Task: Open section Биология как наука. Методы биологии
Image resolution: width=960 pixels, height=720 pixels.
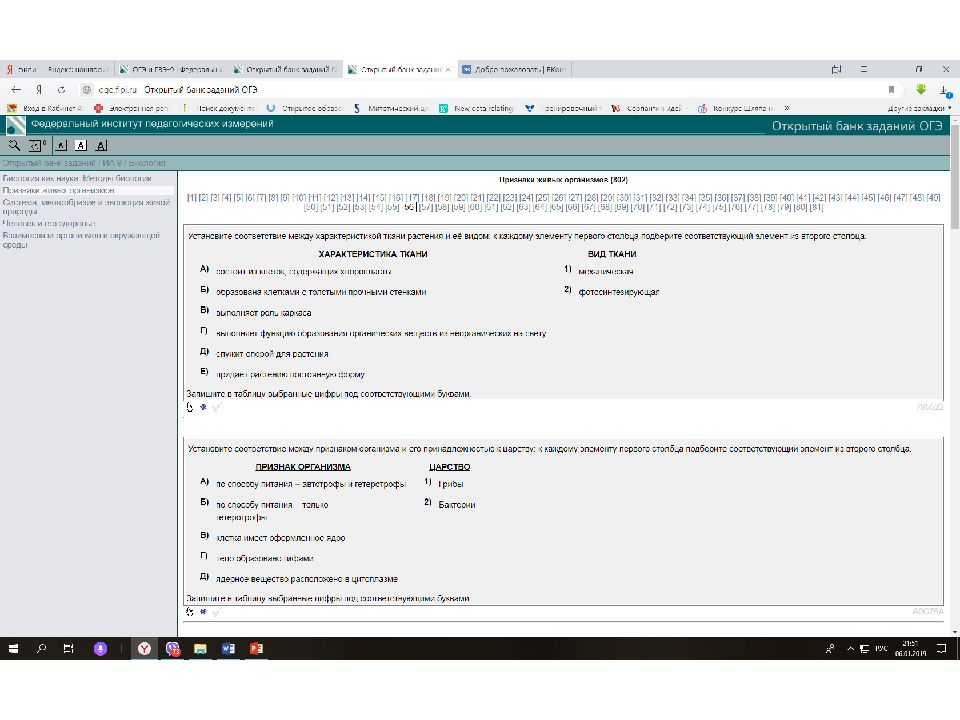Action: click(77, 178)
